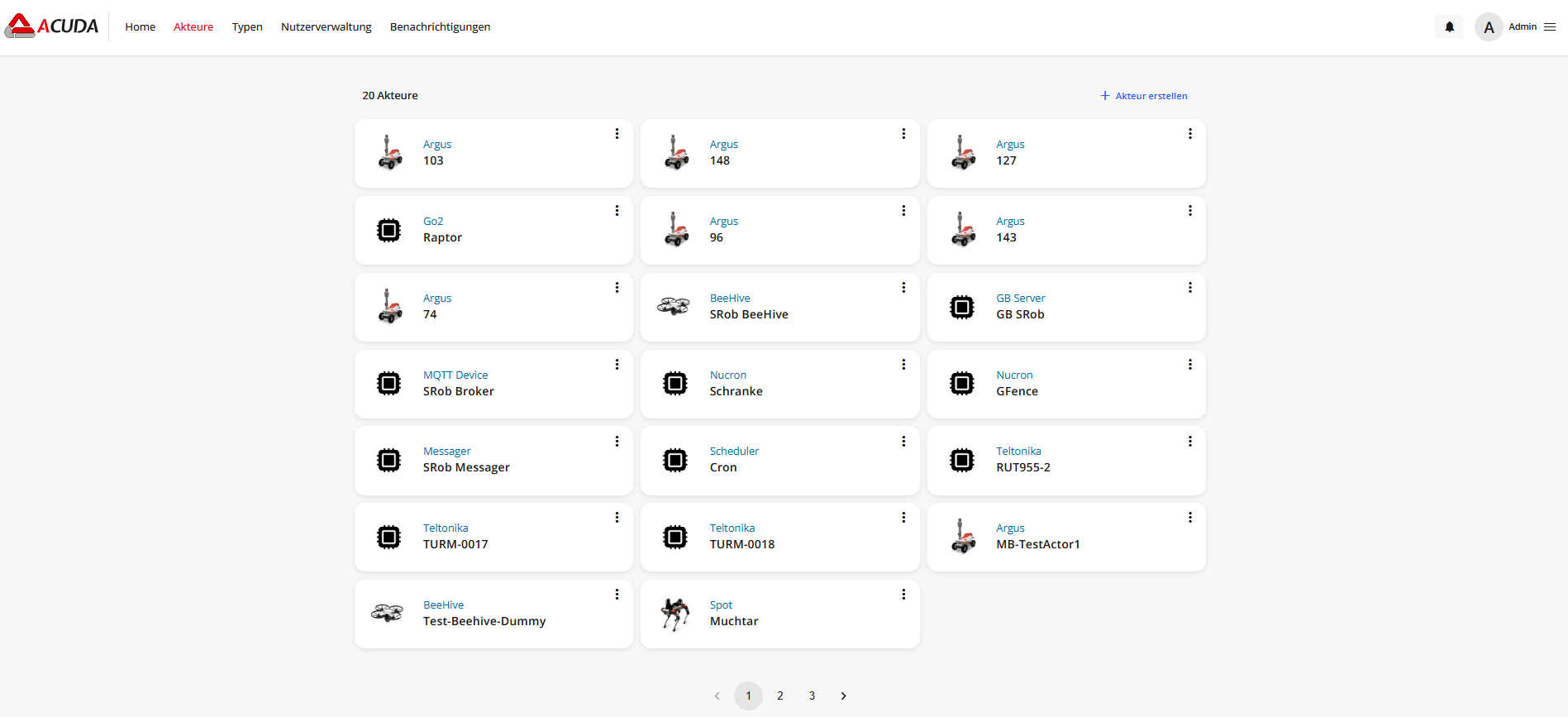Click the ACUDA logo
Screen dimensions: 1568x717
point(51,26)
